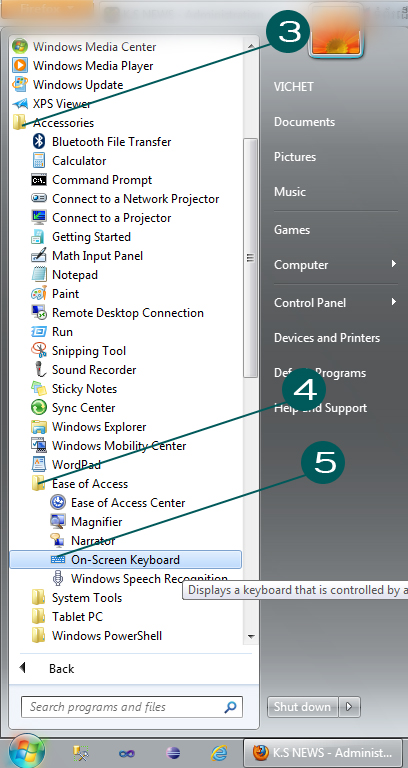Open Remote Desktop Connection icon
Viewport: 408px width, 768px height.
coord(39,312)
